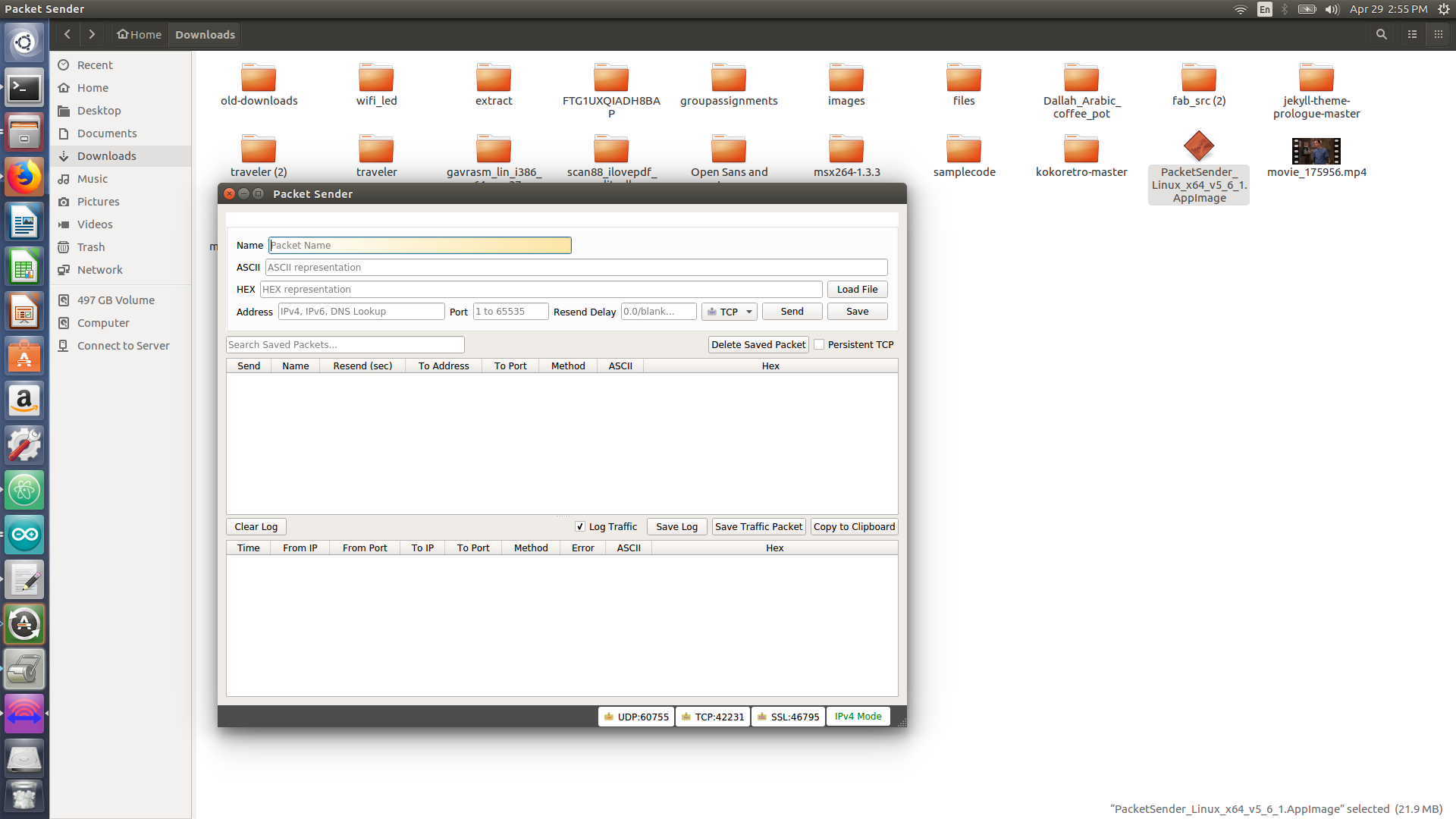Click the Load File button
Viewport: 1456px width, 819px height.
[x=857, y=290]
